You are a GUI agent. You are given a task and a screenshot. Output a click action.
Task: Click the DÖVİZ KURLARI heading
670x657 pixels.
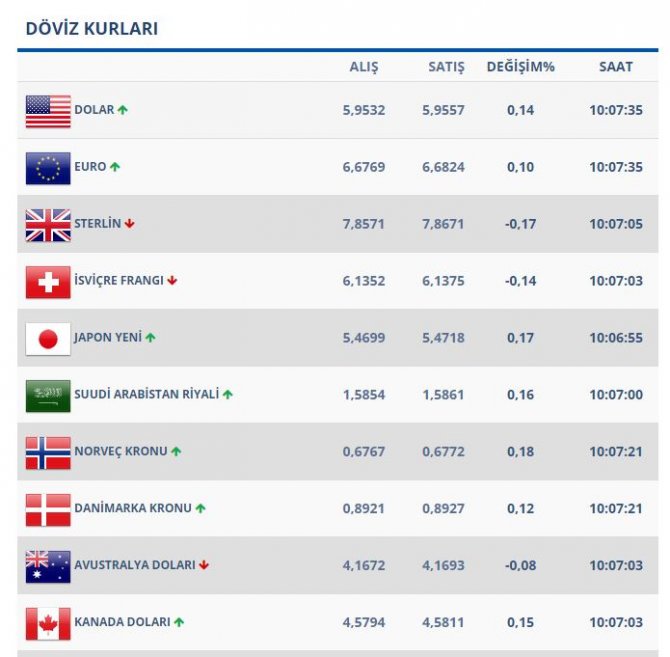click(x=92, y=29)
